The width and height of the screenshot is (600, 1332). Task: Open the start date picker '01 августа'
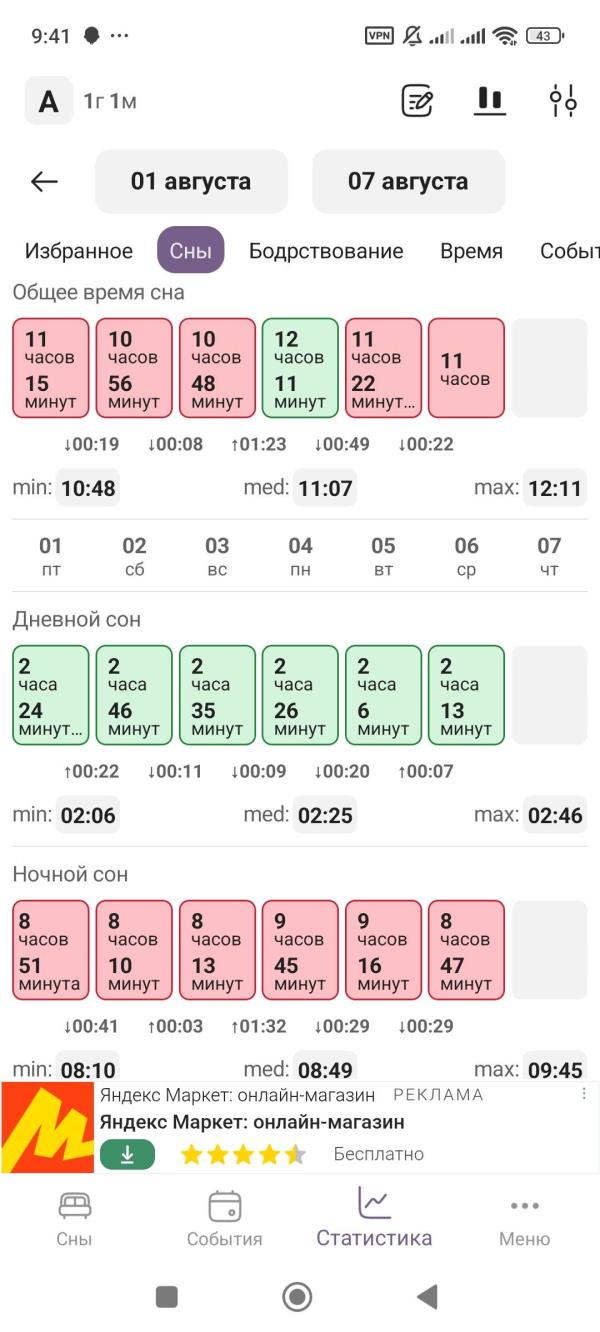(191, 182)
